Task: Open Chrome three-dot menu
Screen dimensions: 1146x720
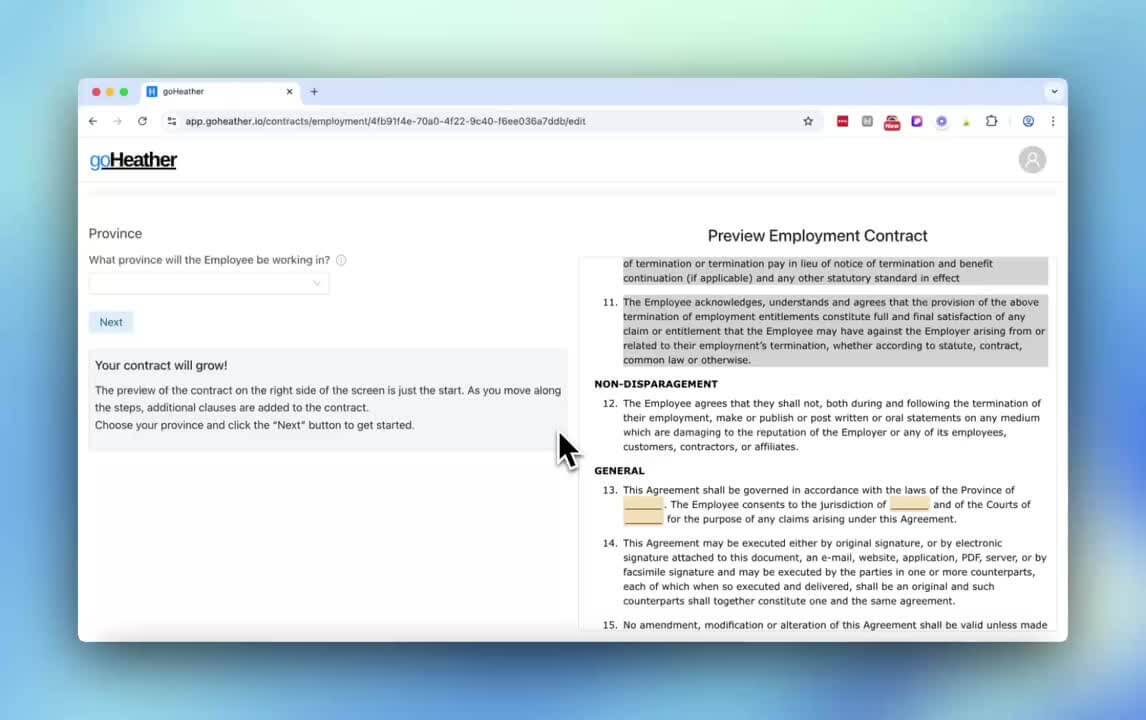Action: click(x=1053, y=121)
